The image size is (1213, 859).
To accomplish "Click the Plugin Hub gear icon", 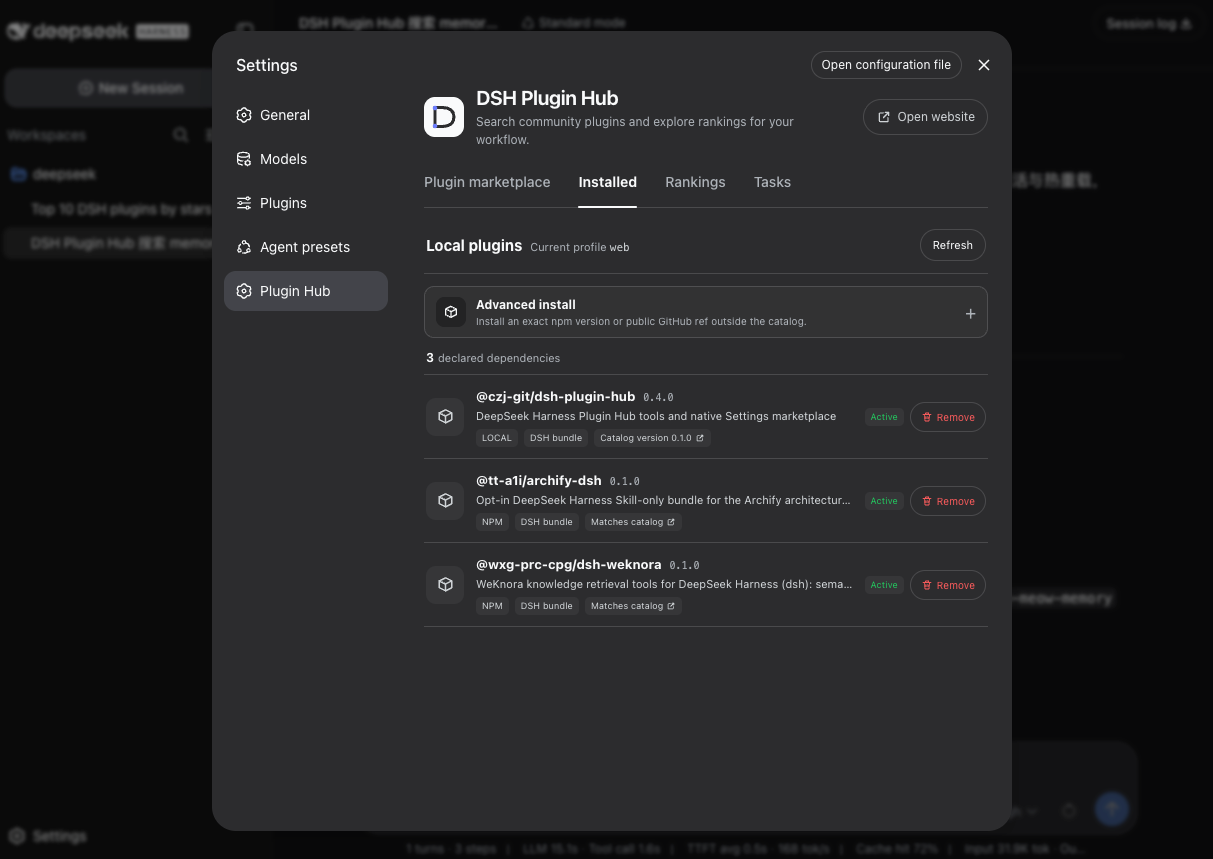I will pyautogui.click(x=244, y=291).
